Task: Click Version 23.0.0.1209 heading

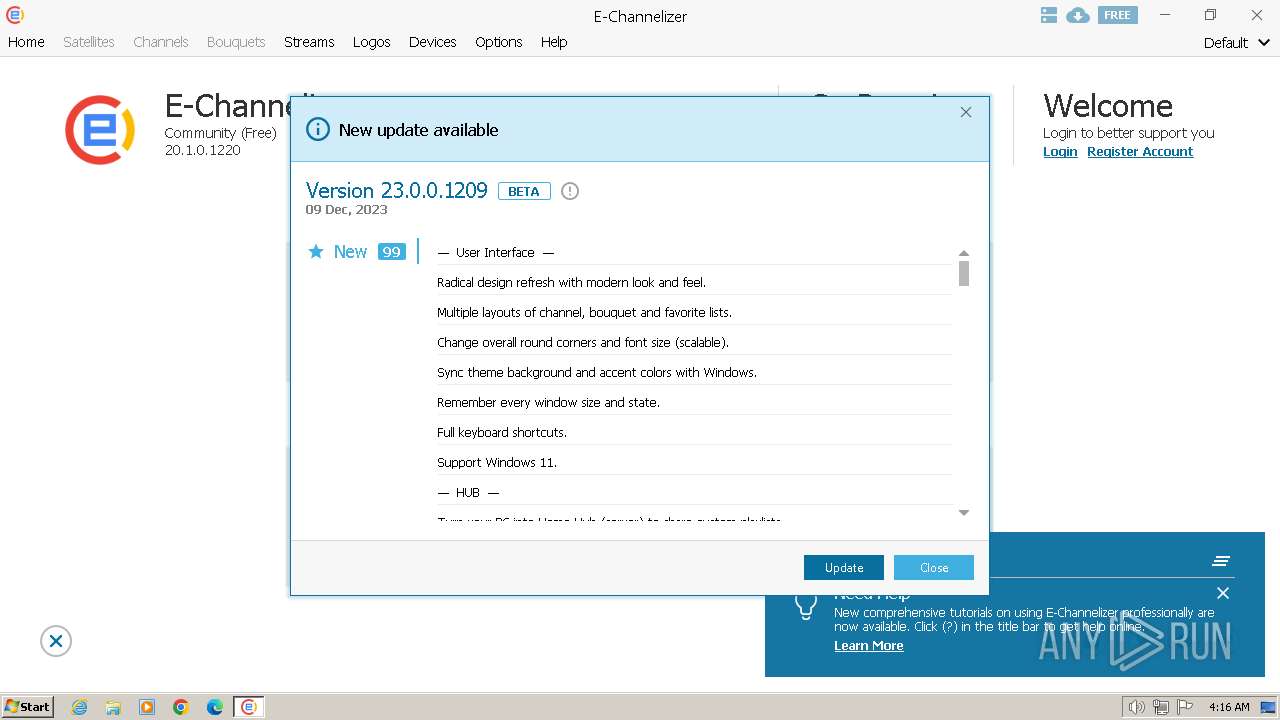Action: point(397,190)
